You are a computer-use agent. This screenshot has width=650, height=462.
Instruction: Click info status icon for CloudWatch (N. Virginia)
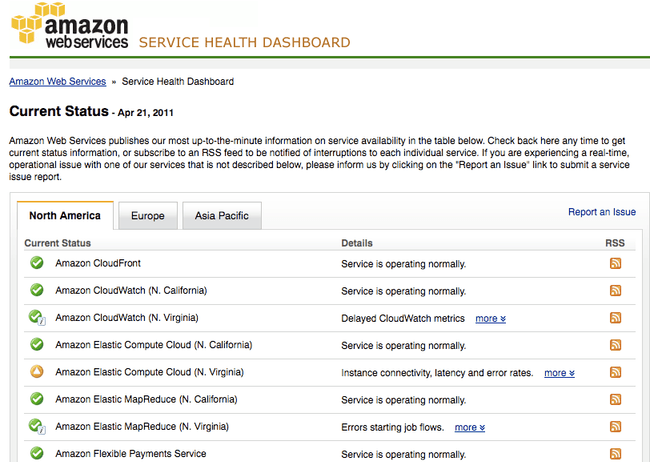pyautogui.click(x=37, y=317)
